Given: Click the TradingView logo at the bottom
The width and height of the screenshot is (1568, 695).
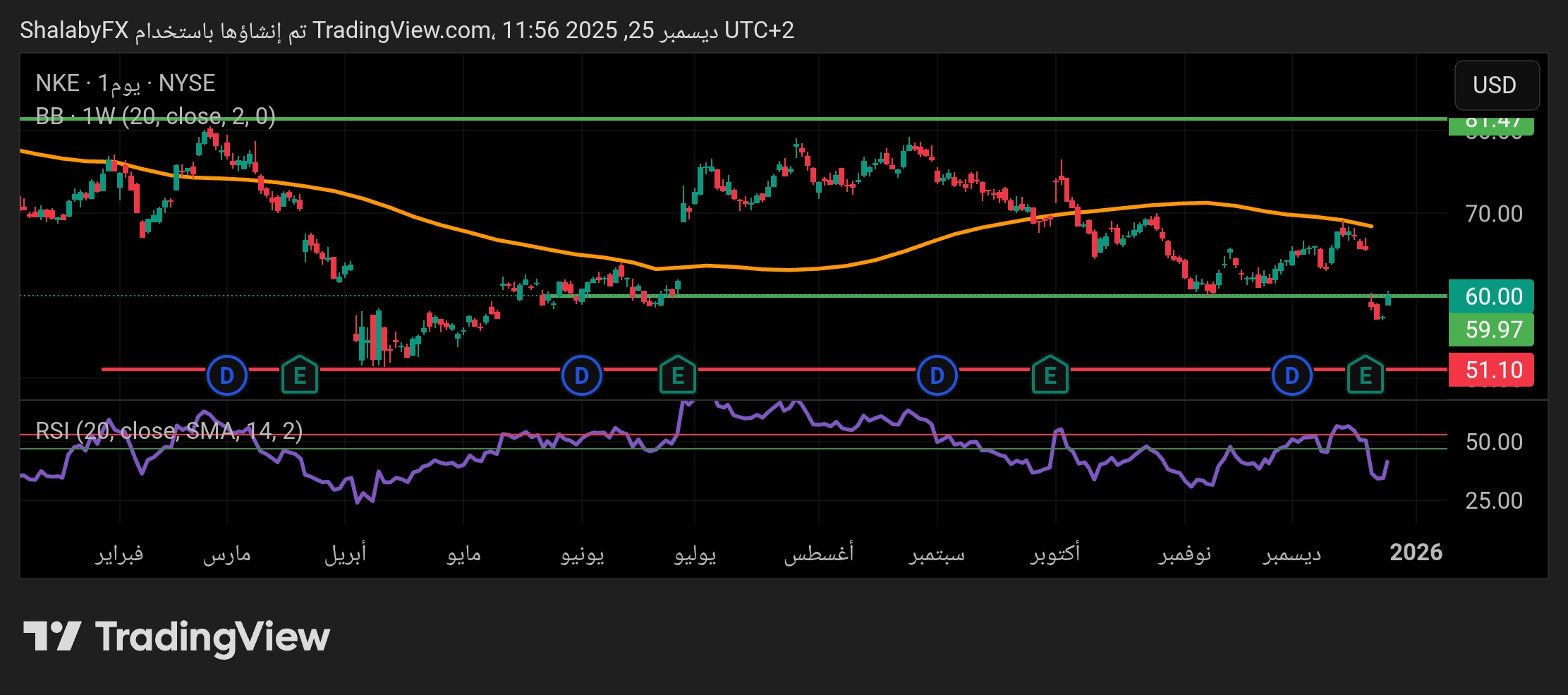Looking at the screenshot, I should (x=176, y=636).
